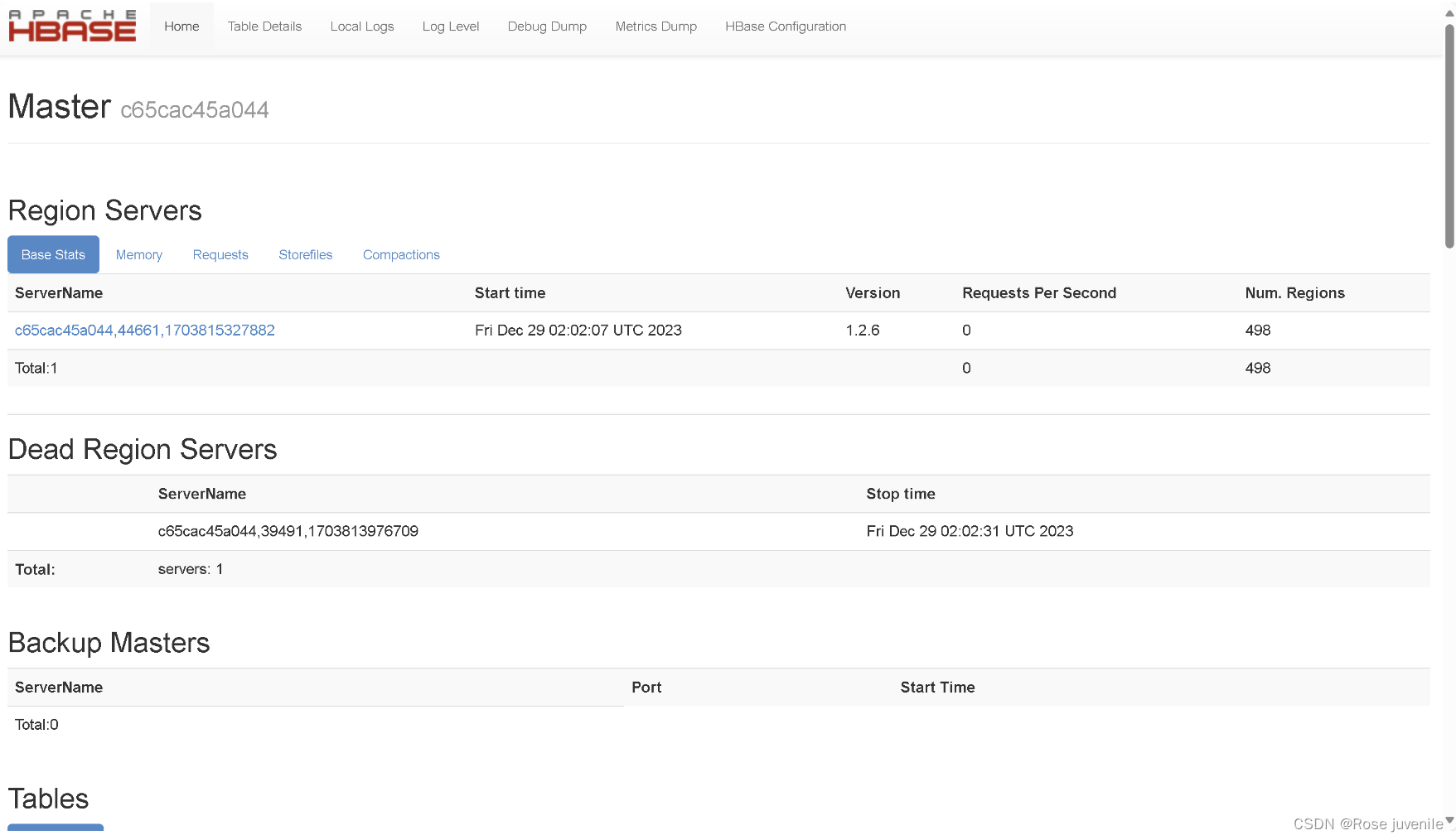Viewport: 1456px width, 840px height.
Task: Open region server c65cac45a044,44661 link
Action: (145, 331)
